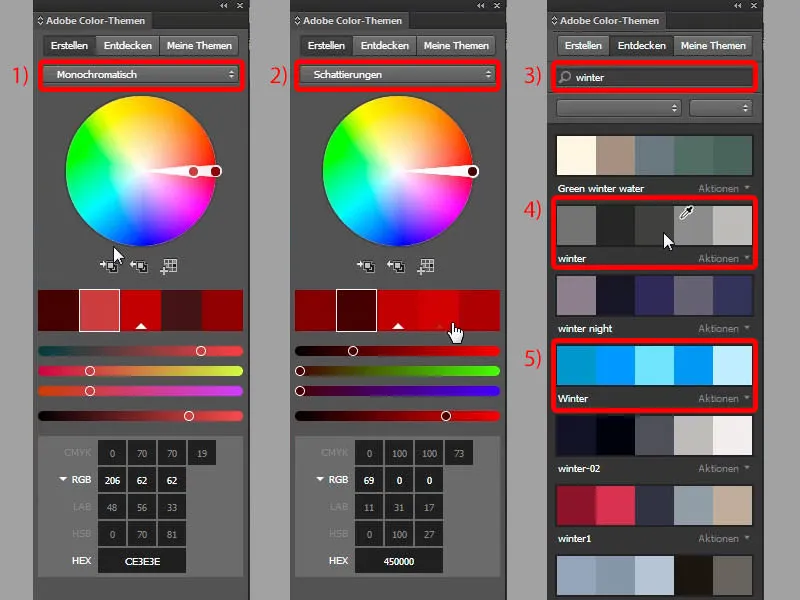This screenshot has width=800, height=600.
Task: Select the winter1 theme swatches
Action: (654, 505)
